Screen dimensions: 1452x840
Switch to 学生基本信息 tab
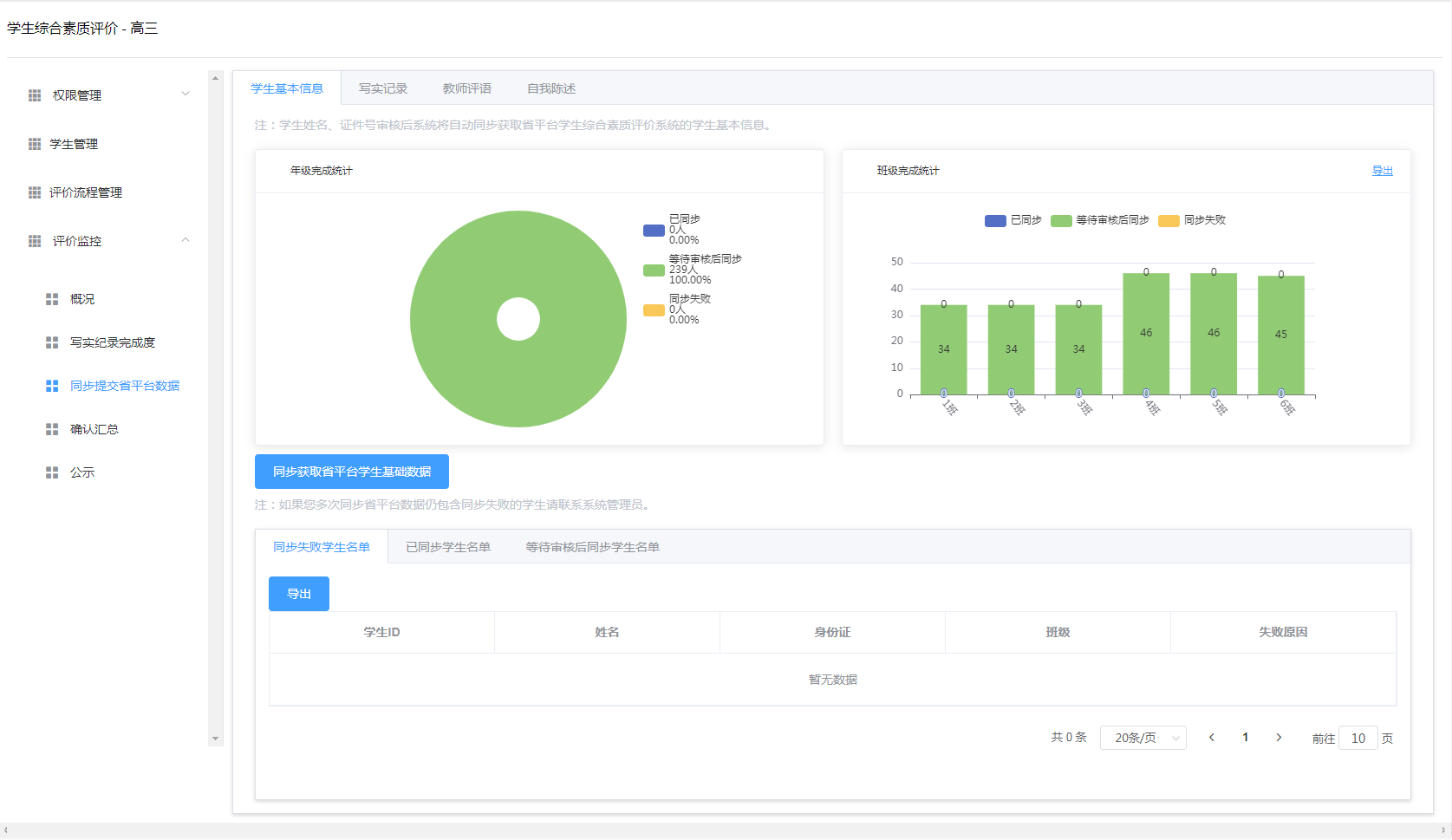point(287,88)
